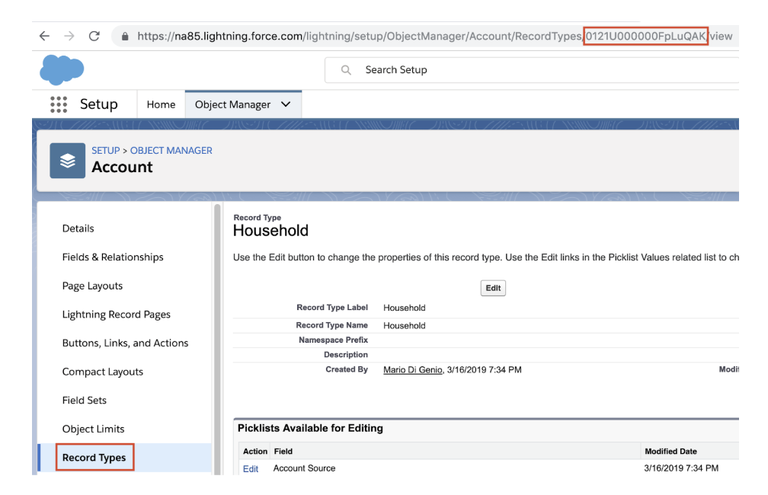Click the Account page title
Viewport: 768px width, 495px height.
point(122,167)
